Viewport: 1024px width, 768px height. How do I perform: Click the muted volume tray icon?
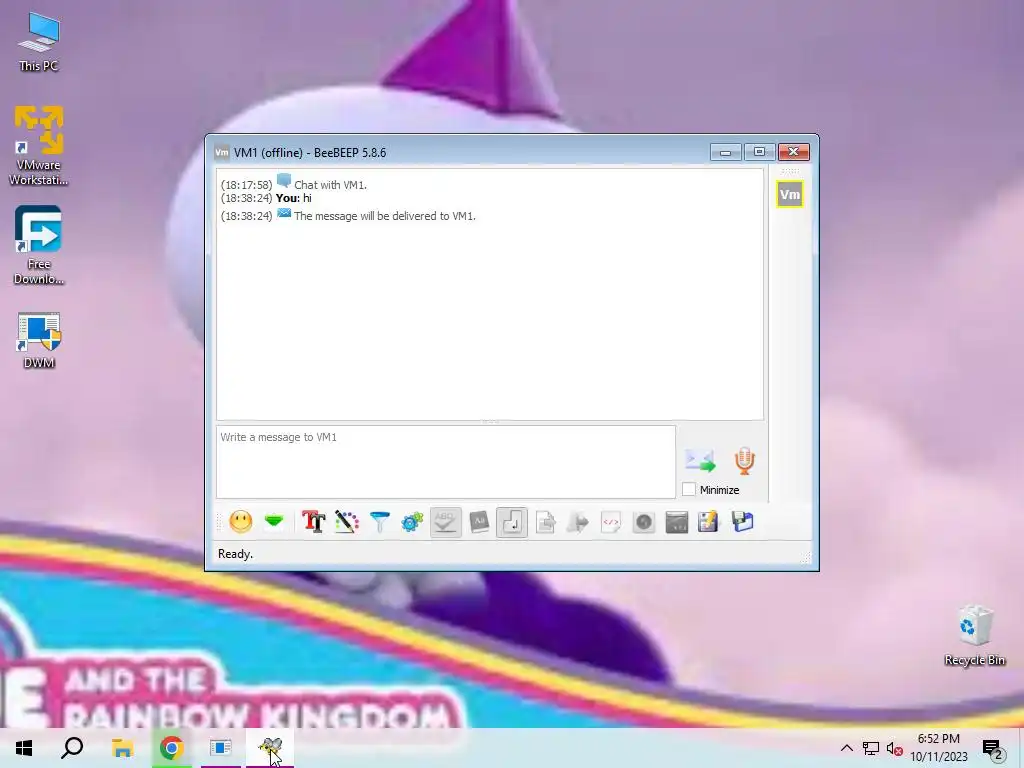(x=895, y=748)
